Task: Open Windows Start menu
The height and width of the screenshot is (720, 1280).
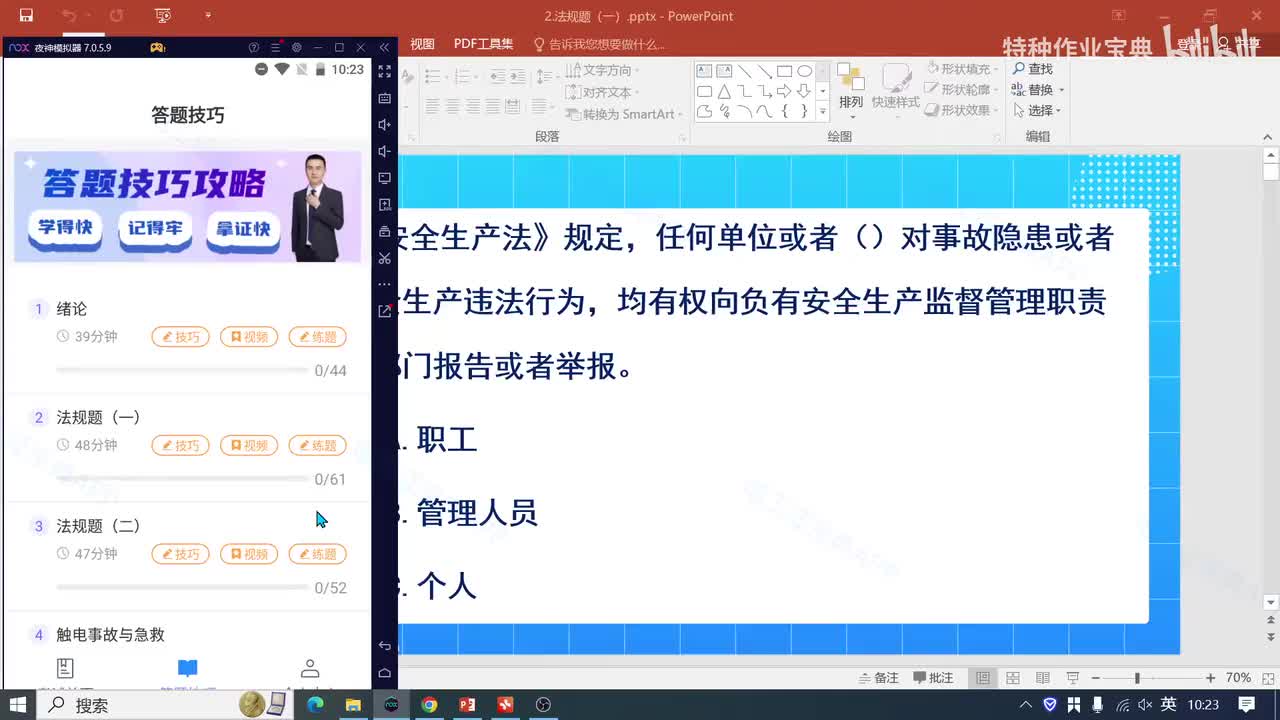Action: (x=18, y=705)
